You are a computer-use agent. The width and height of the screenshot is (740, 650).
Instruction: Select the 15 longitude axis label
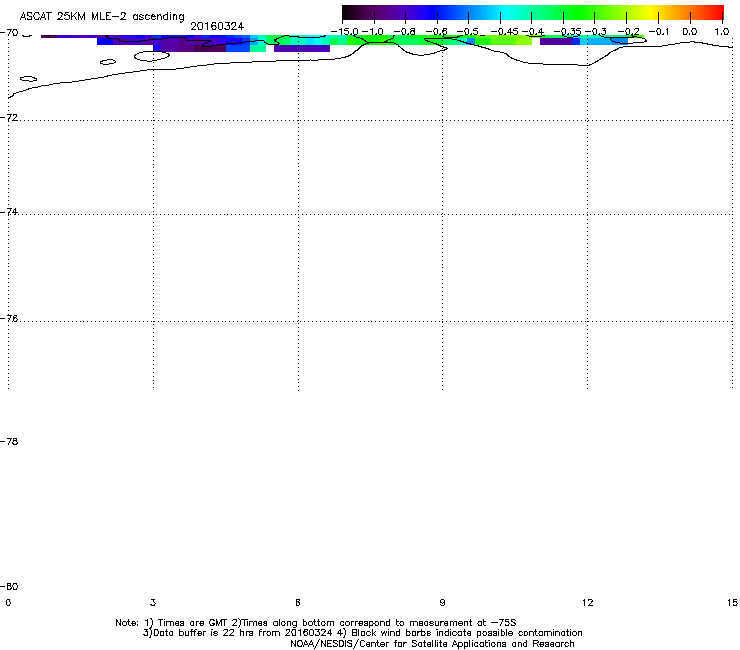point(732,602)
